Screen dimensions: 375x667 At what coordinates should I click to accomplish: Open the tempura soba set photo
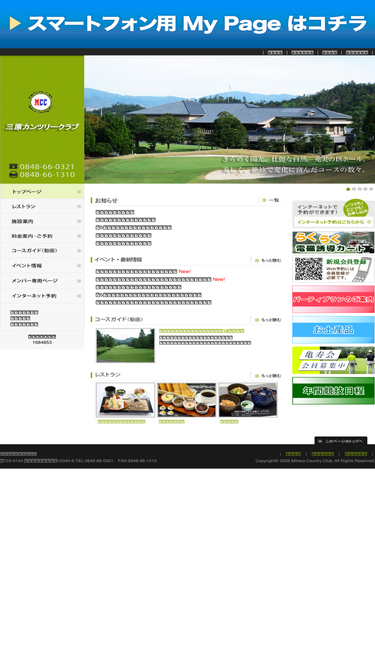tap(125, 400)
